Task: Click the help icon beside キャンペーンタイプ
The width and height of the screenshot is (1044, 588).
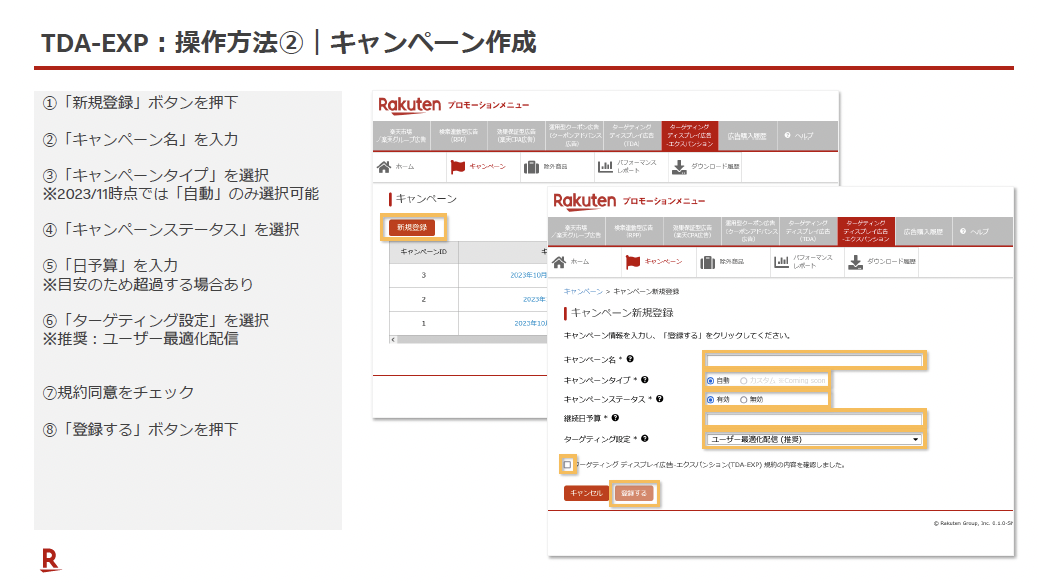Action: coord(645,380)
